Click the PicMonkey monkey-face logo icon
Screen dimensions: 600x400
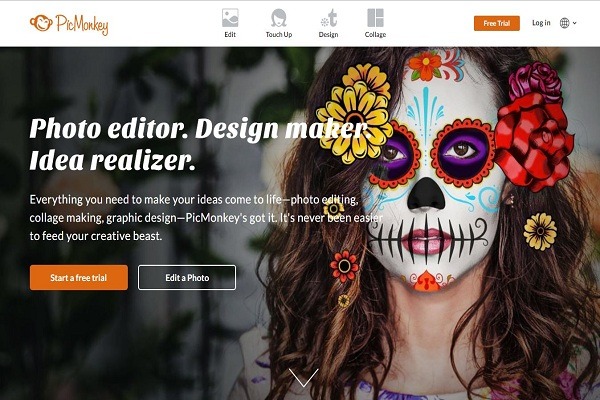pyautogui.click(x=41, y=23)
